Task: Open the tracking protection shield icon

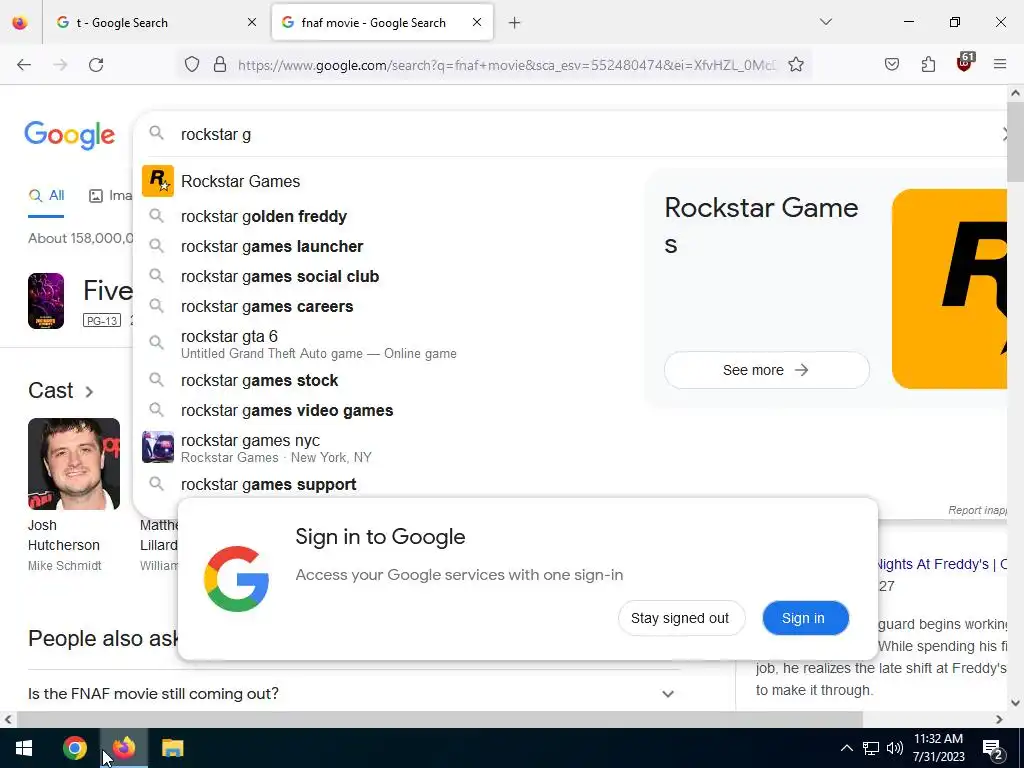Action: (x=191, y=65)
